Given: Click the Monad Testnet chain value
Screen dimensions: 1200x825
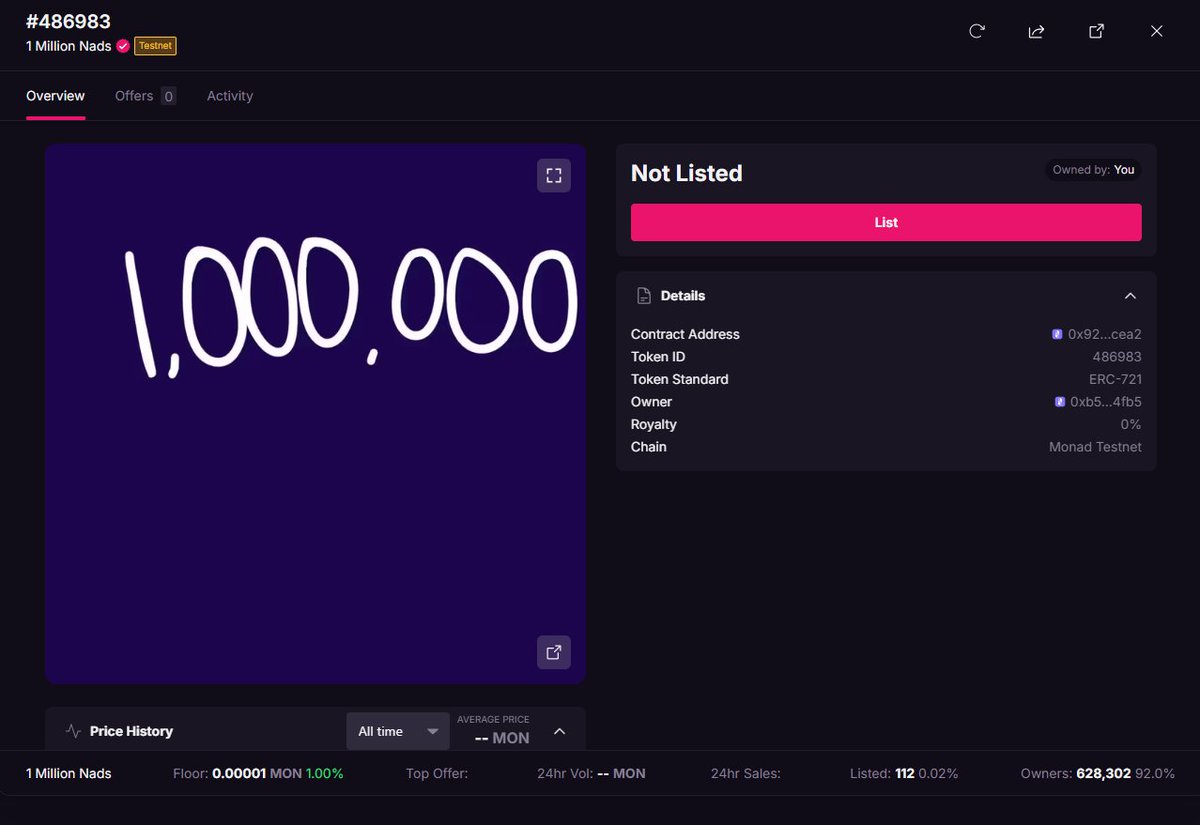Looking at the screenshot, I should (x=1095, y=447).
